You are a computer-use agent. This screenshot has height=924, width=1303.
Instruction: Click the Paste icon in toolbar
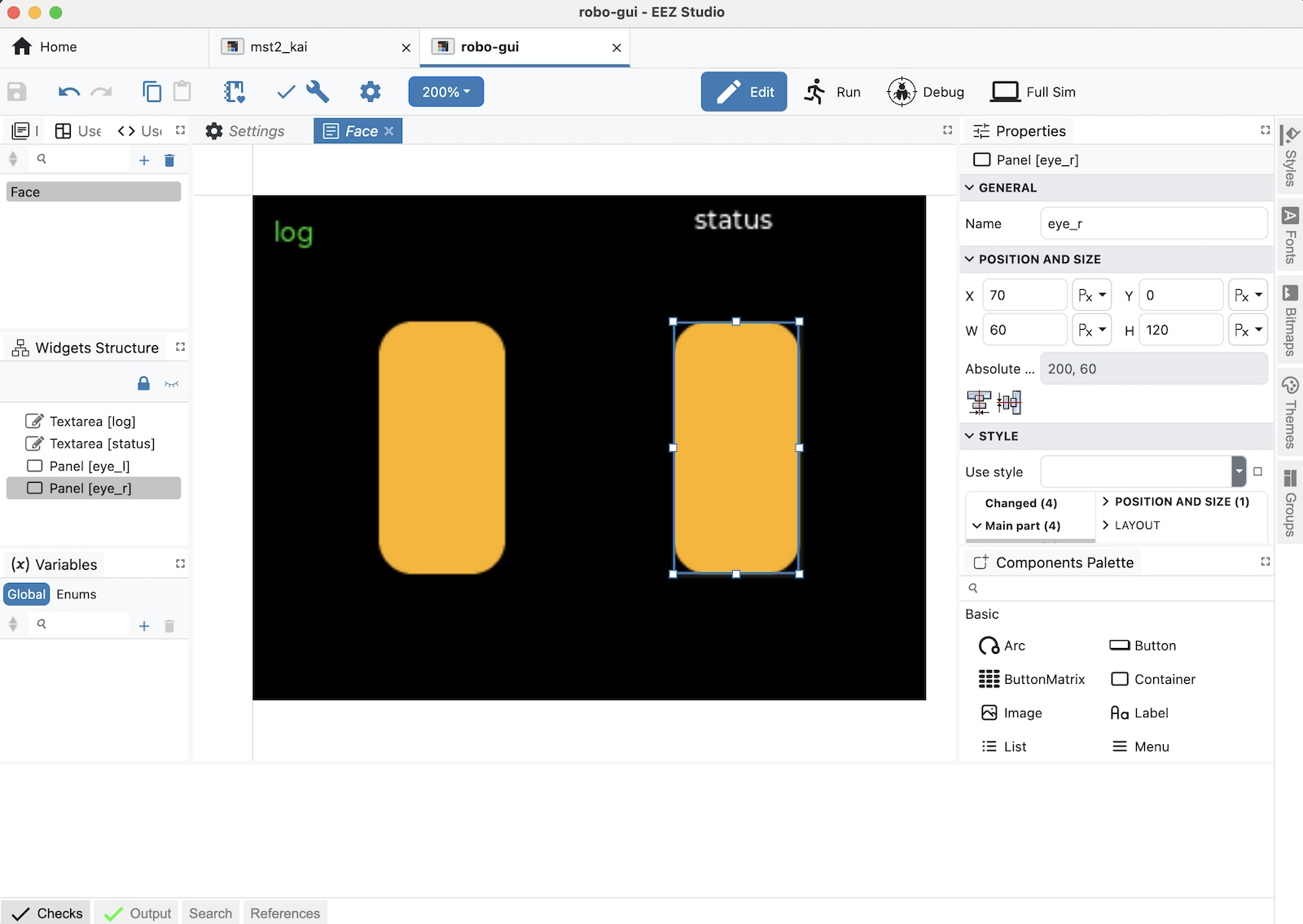[182, 91]
